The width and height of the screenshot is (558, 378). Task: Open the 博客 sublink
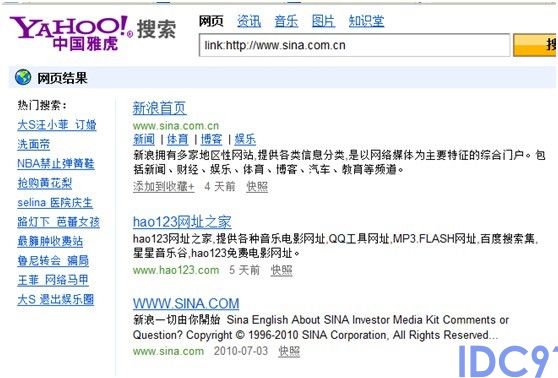(x=211, y=139)
